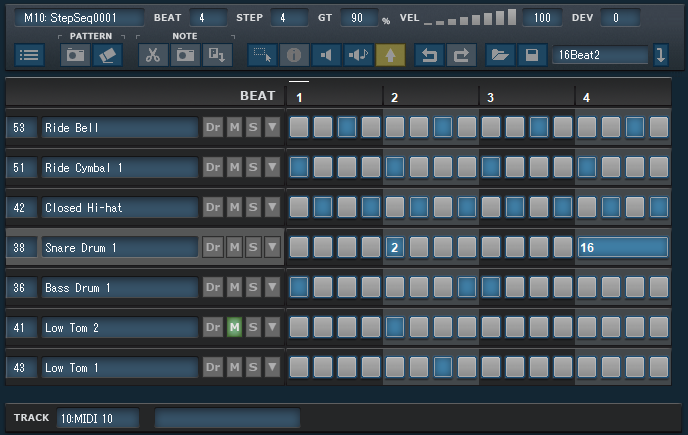The image size is (688, 435).
Task: Click the scissors cut note icon
Action: [152, 55]
